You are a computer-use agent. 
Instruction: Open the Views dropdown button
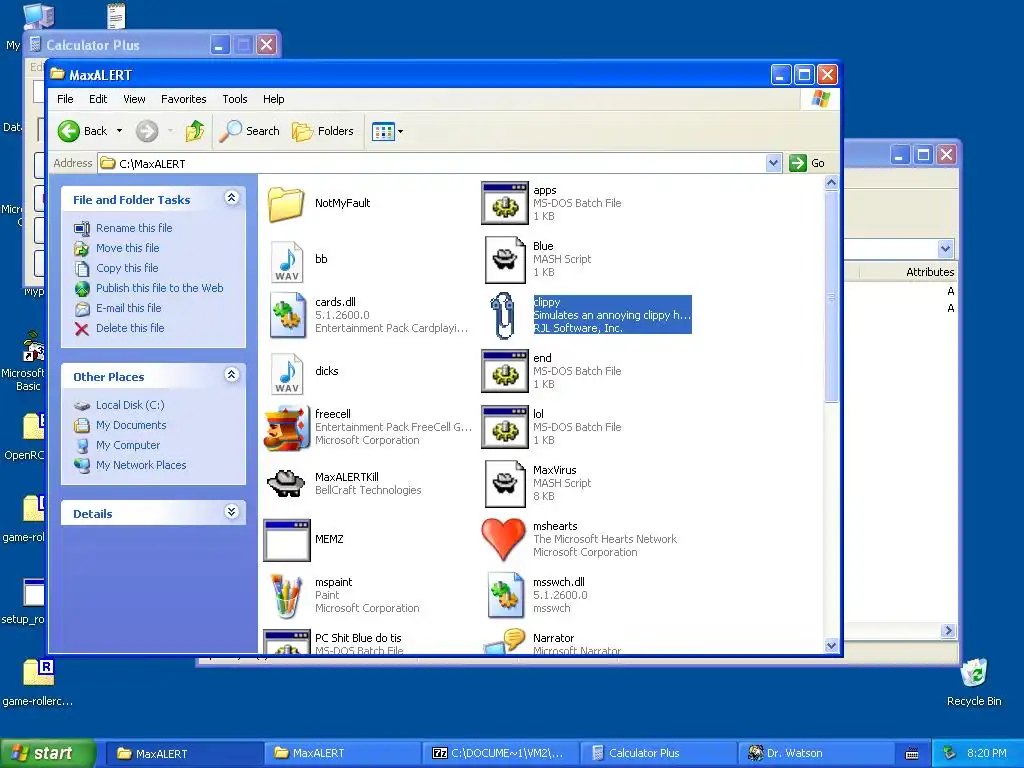click(x=387, y=131)
